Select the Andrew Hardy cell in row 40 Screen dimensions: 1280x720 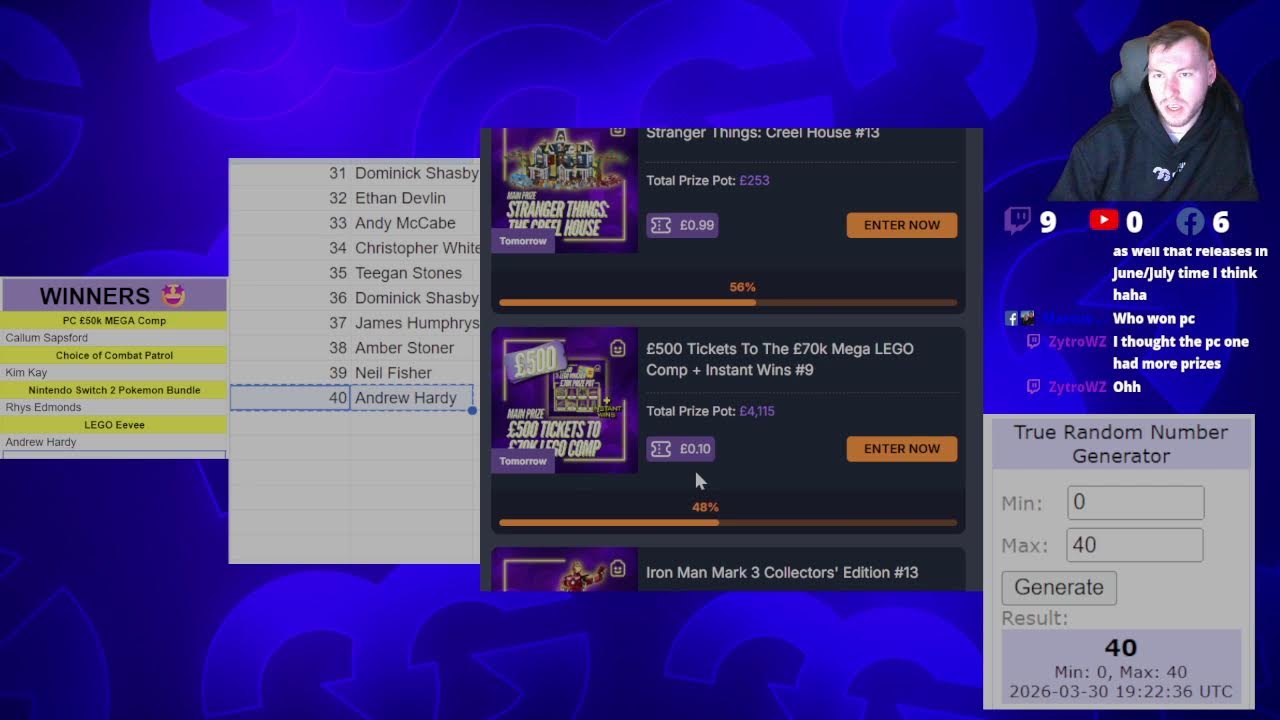[x=412, y=398]
